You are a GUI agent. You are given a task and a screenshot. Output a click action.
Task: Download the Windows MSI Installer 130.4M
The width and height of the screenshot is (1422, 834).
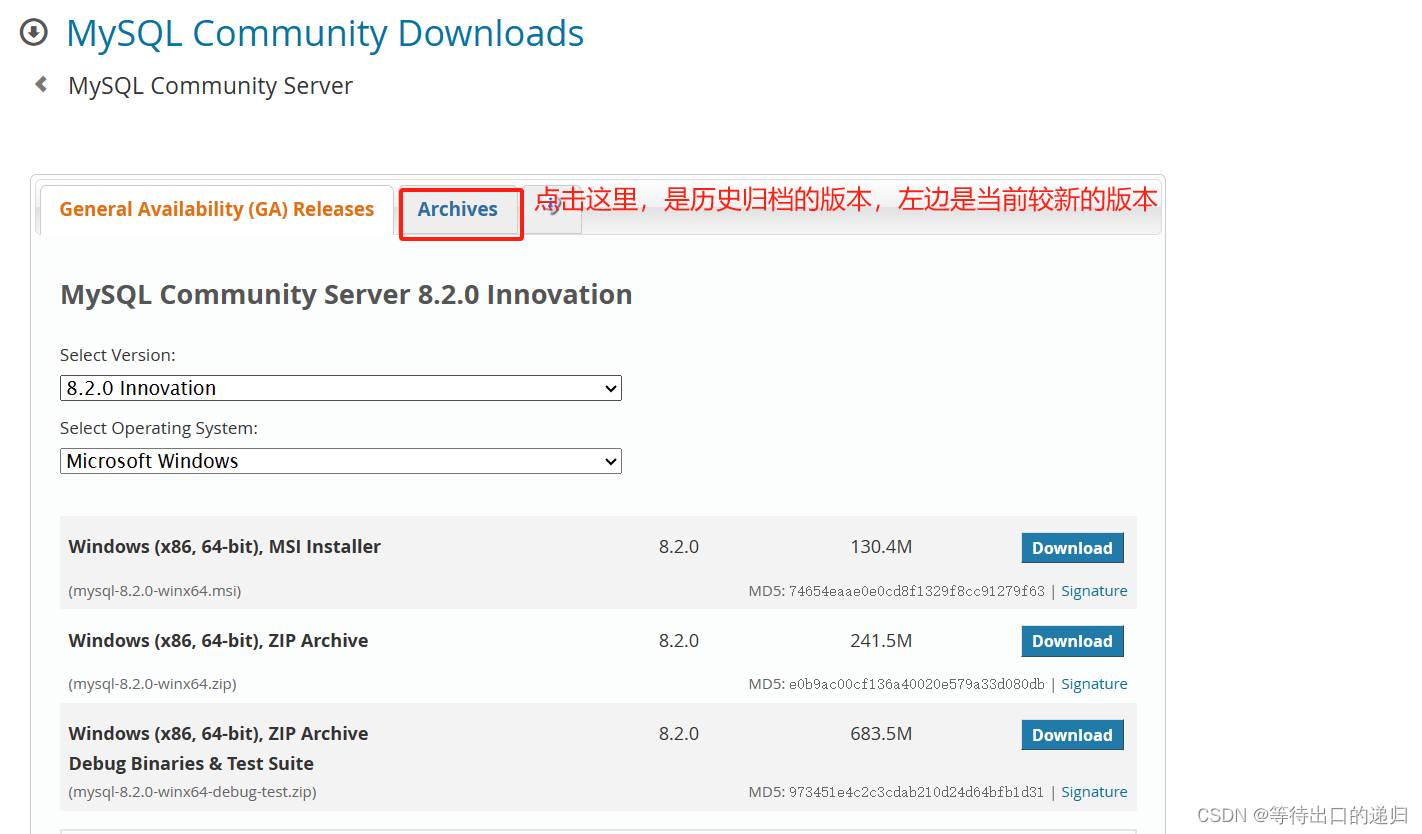point(1072,548)
